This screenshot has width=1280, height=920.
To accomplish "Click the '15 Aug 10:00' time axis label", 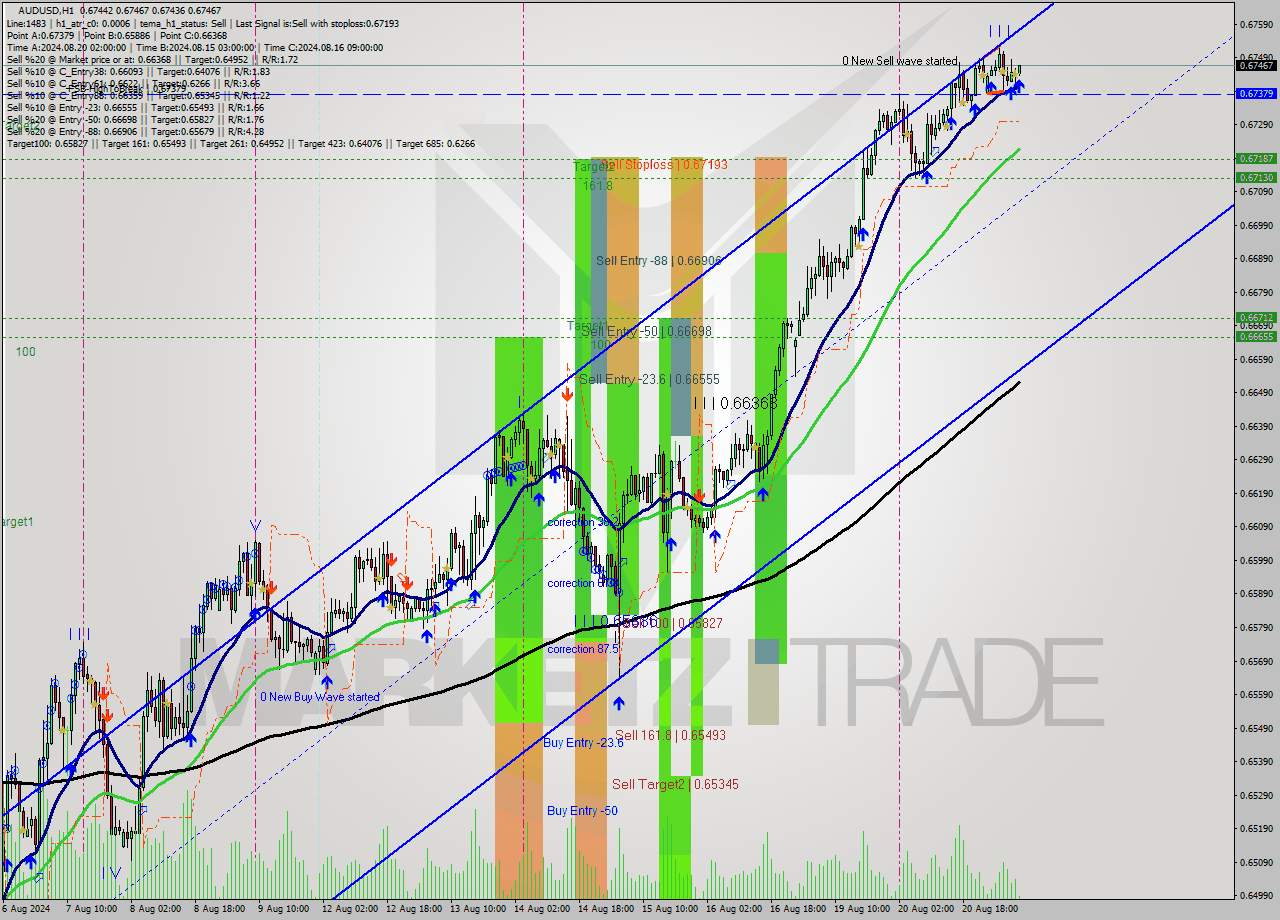I will [x=670, y=910].
